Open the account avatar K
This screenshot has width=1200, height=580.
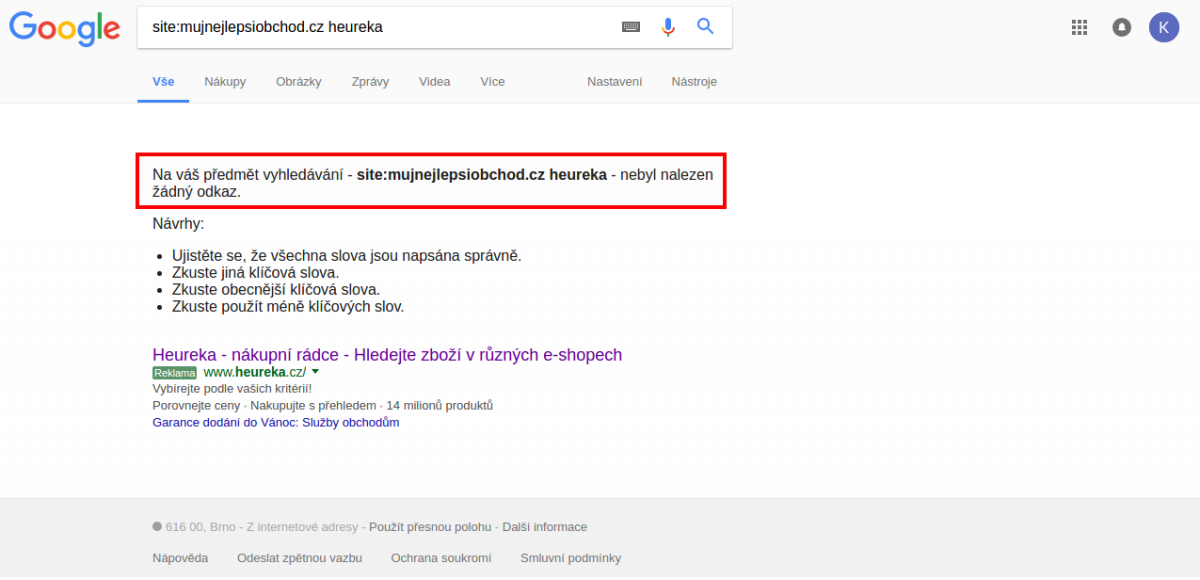[x=1163, y=27]
